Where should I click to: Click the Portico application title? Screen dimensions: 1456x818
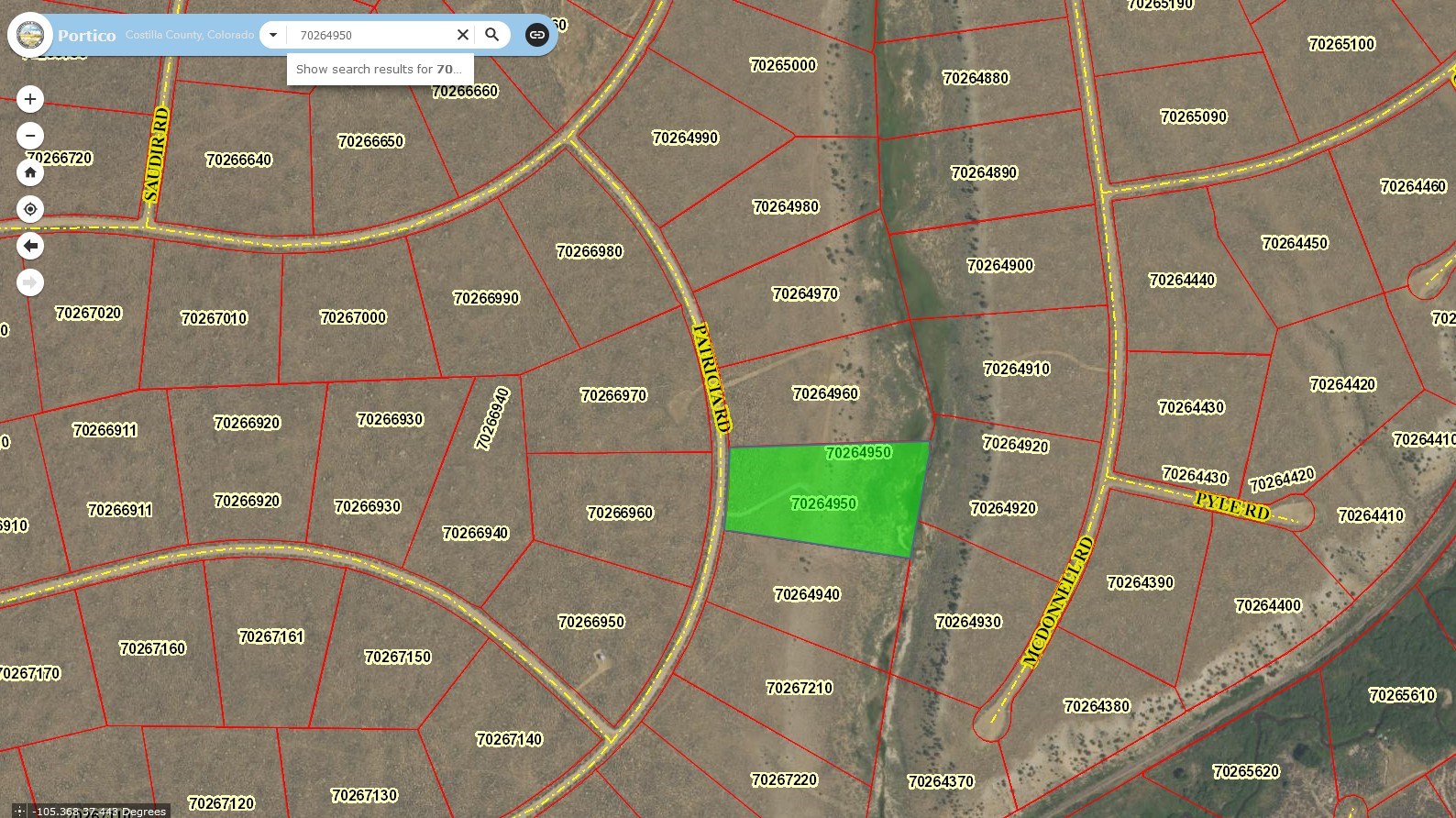click(87, 36)
